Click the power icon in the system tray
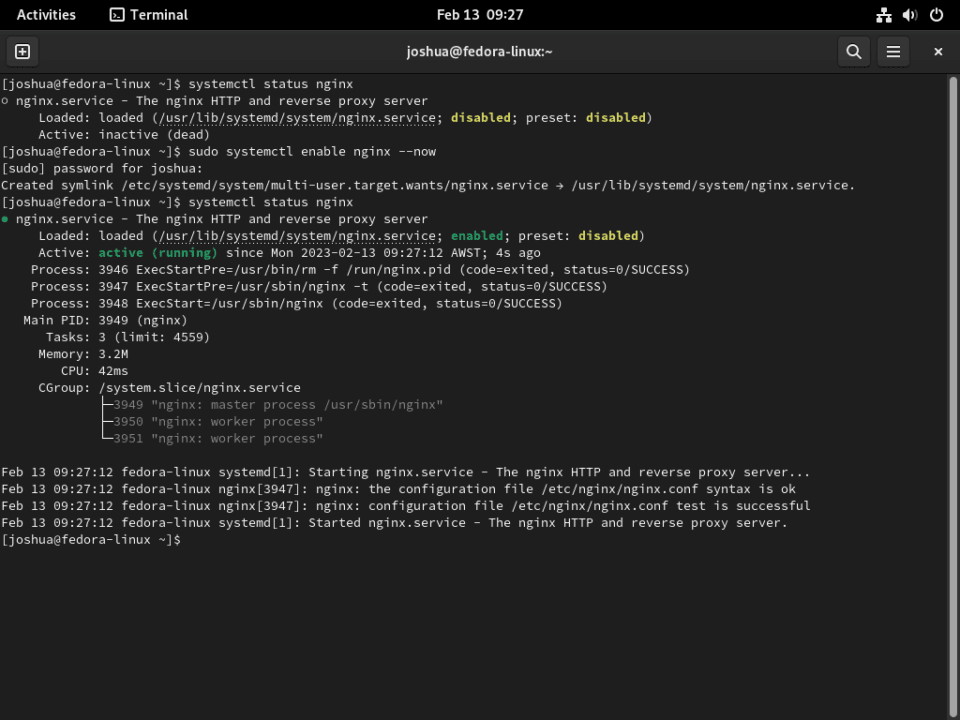960x720 pixels. [936, 14]
